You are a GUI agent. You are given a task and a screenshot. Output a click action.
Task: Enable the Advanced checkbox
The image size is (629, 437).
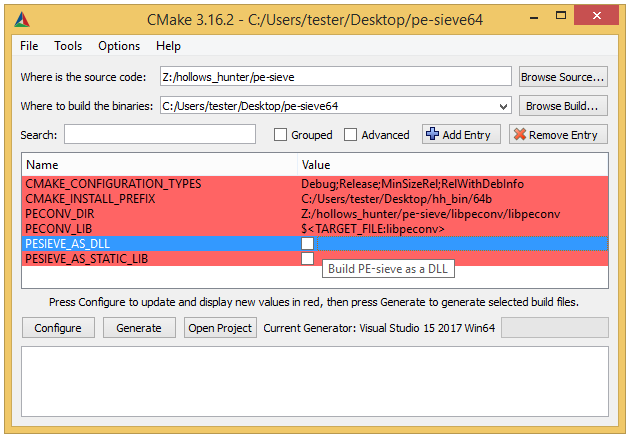pyautogui.click(x=350, y=135)
